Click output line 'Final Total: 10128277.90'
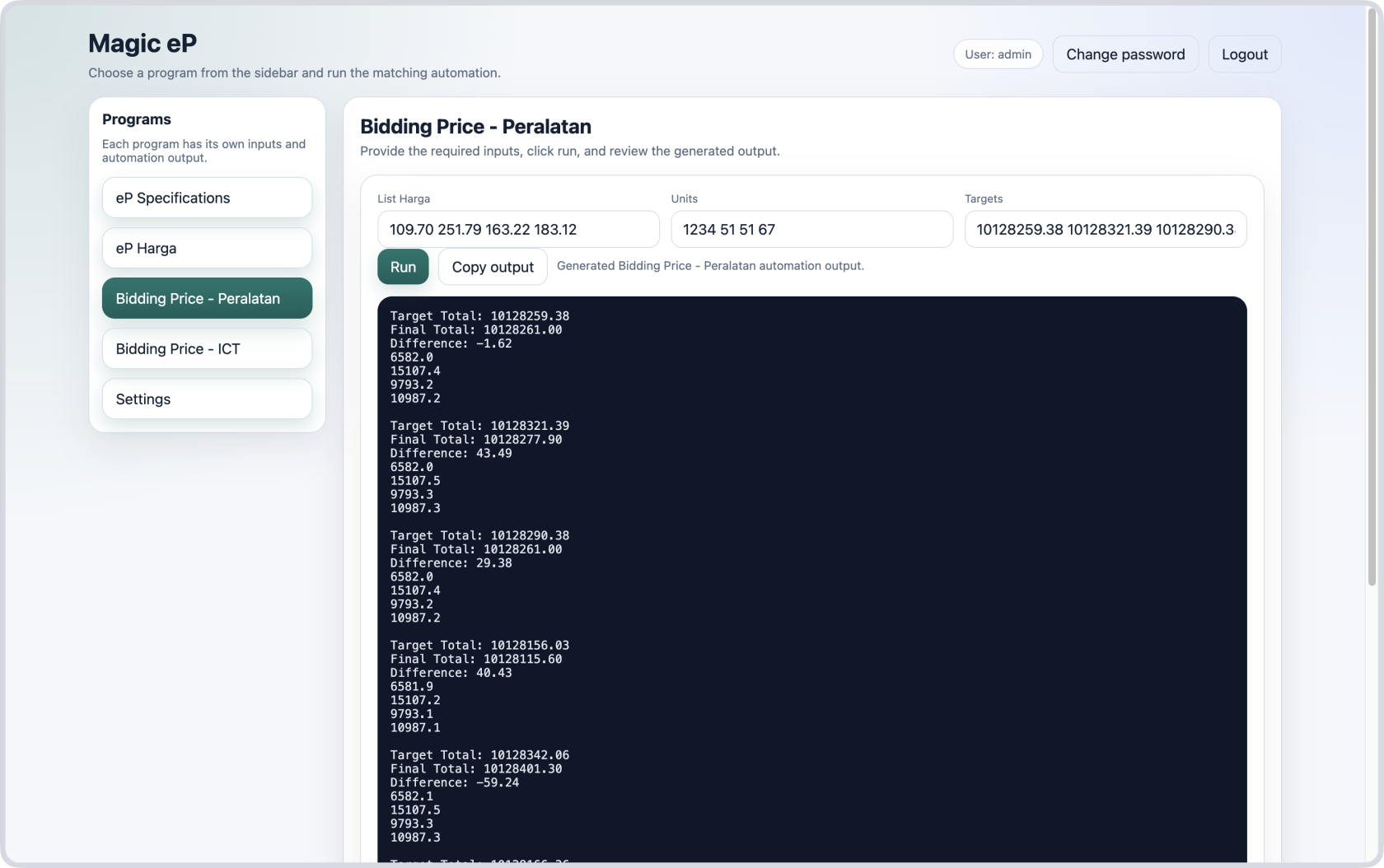Image resolution: width=1384 pixels, height=868 pixels. click(476, 440)
